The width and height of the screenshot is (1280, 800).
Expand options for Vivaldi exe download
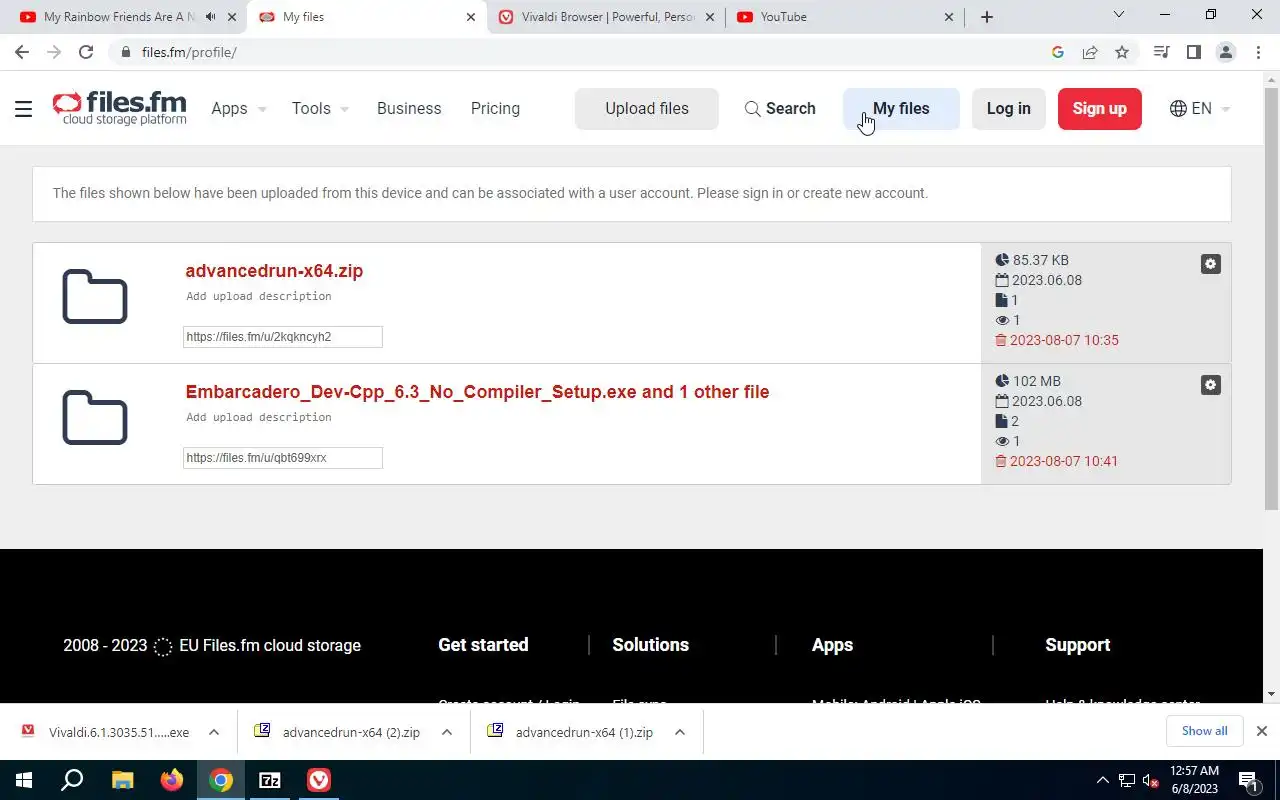pos(214,732)
